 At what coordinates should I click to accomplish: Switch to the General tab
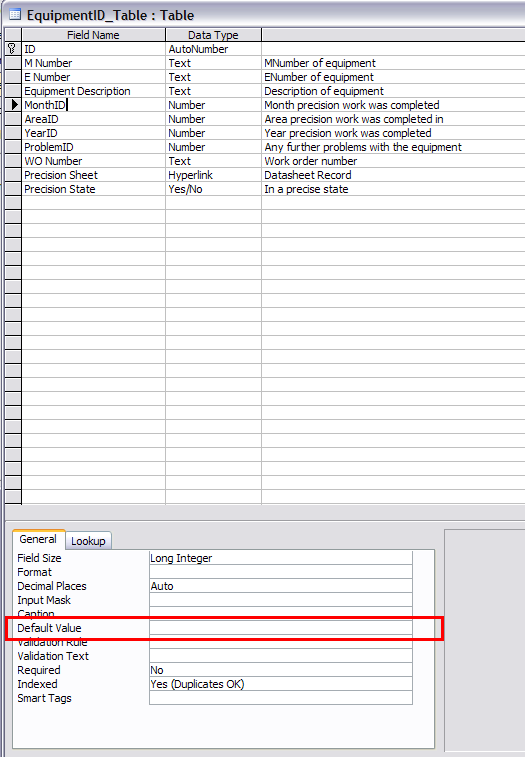pos(38,539)
